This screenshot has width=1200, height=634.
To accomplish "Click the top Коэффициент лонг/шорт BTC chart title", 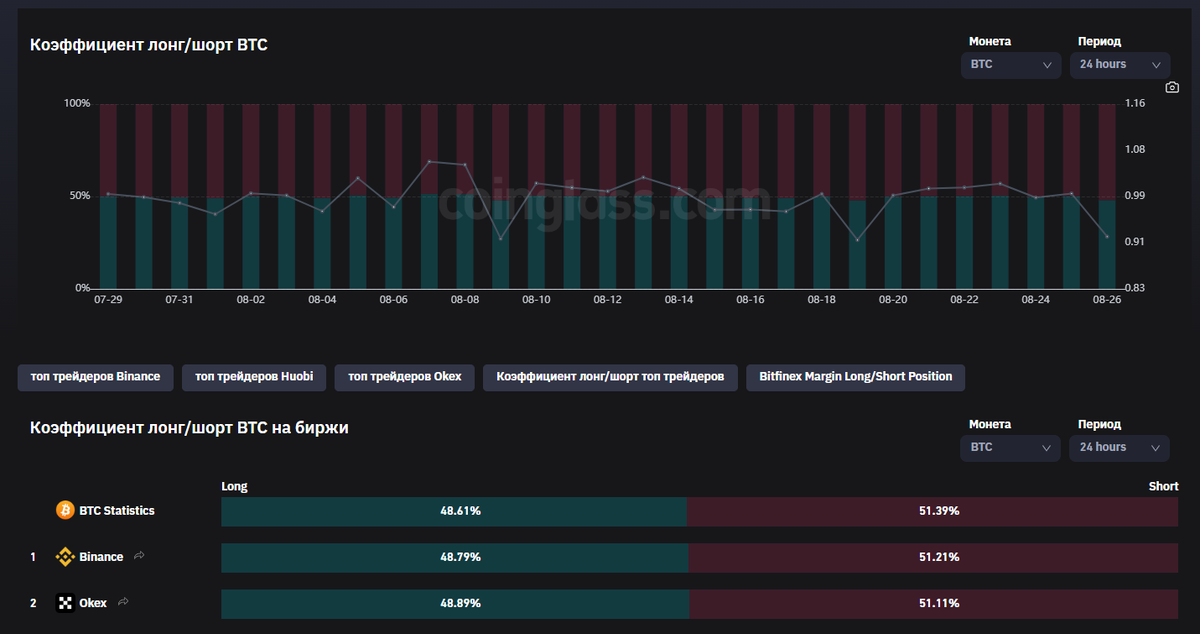I will coord(149,45).
